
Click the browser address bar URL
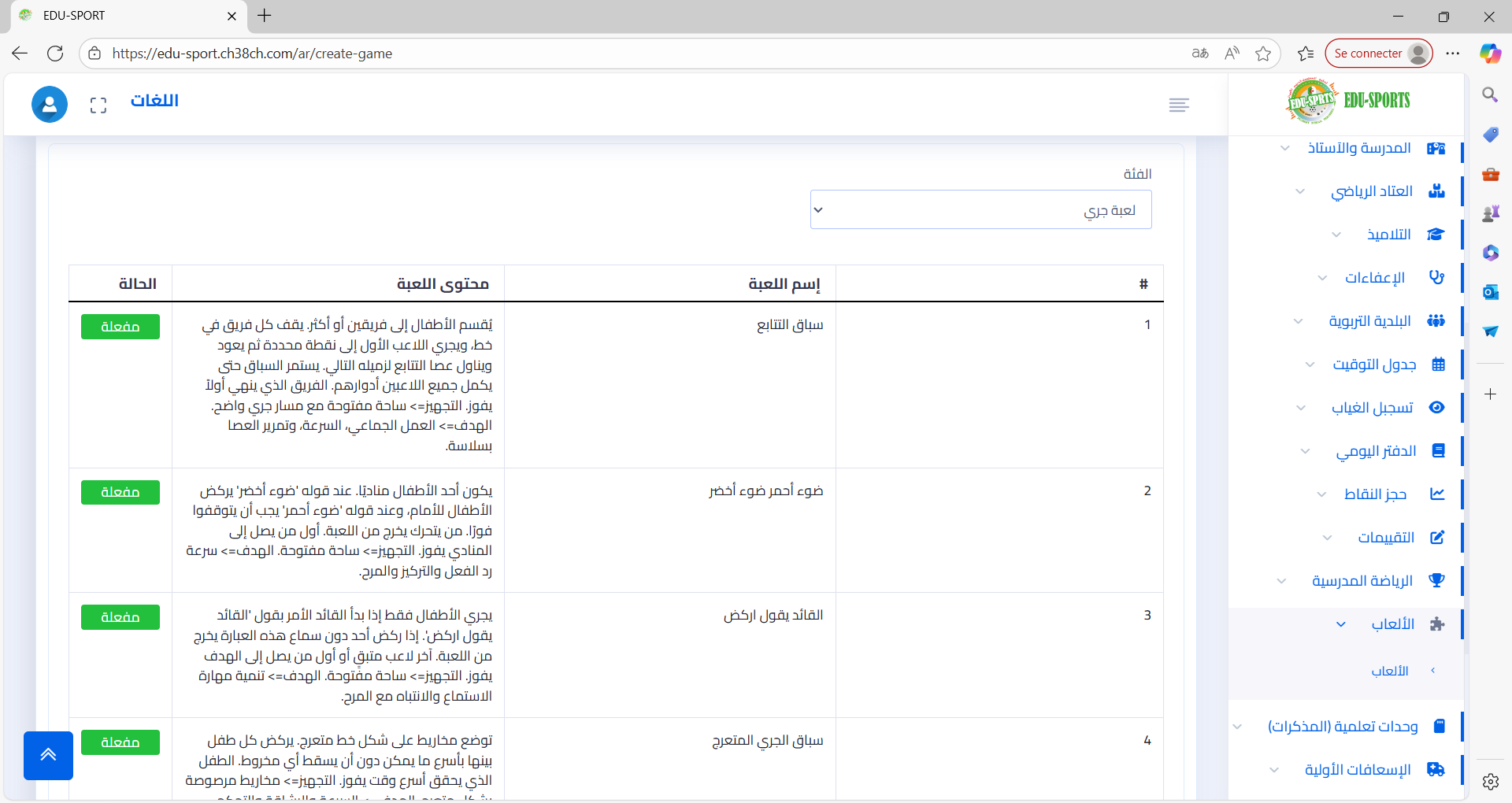click(x=252, y=54)
